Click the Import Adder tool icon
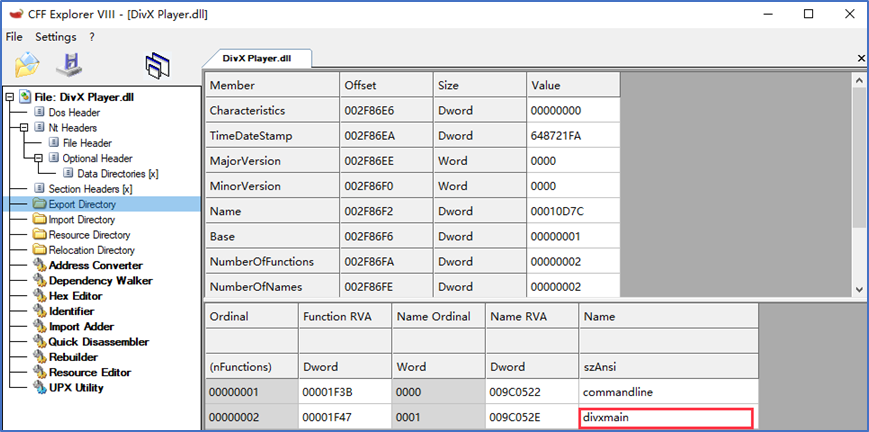The image size is (869, 432). coord(39,326)
